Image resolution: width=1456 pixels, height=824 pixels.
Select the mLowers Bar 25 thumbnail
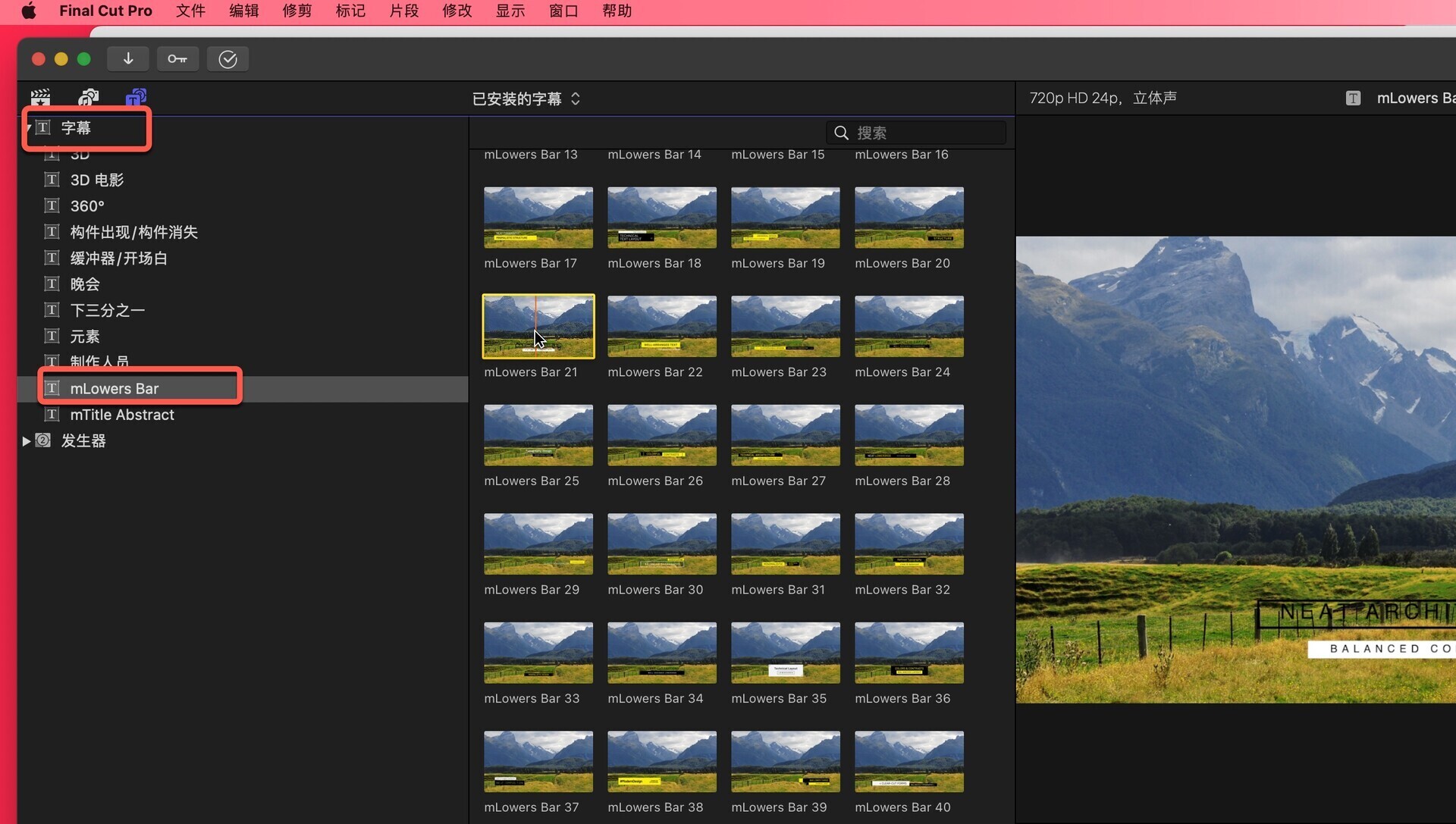tap(538, 435)
